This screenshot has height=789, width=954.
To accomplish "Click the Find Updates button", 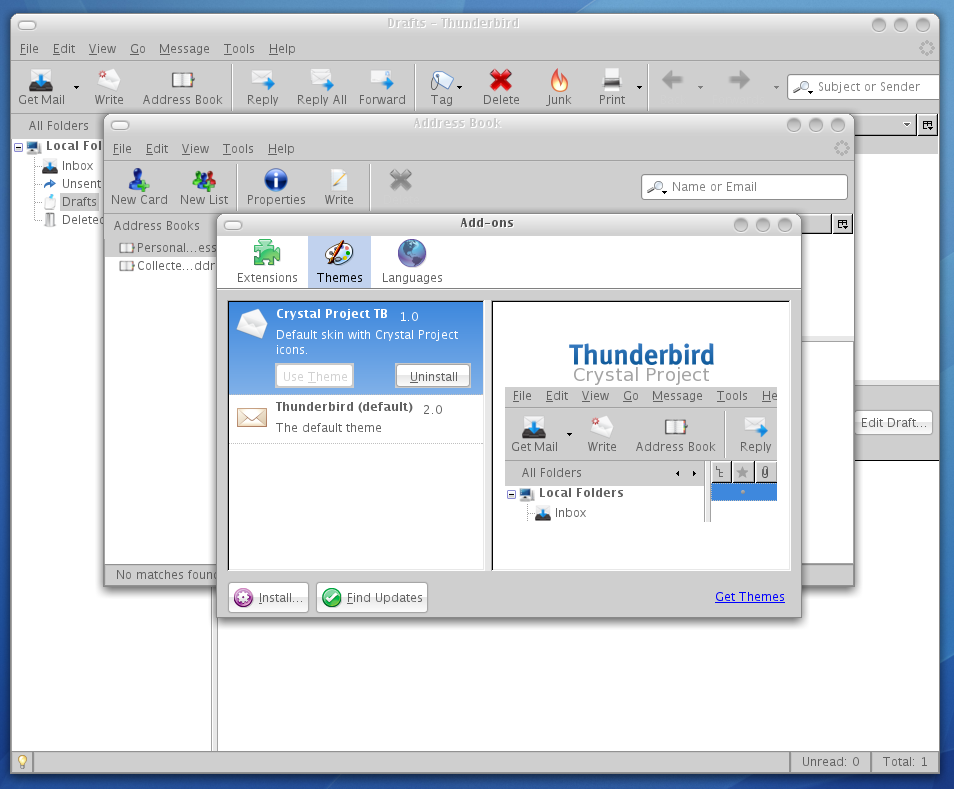I will coord(372,597).
